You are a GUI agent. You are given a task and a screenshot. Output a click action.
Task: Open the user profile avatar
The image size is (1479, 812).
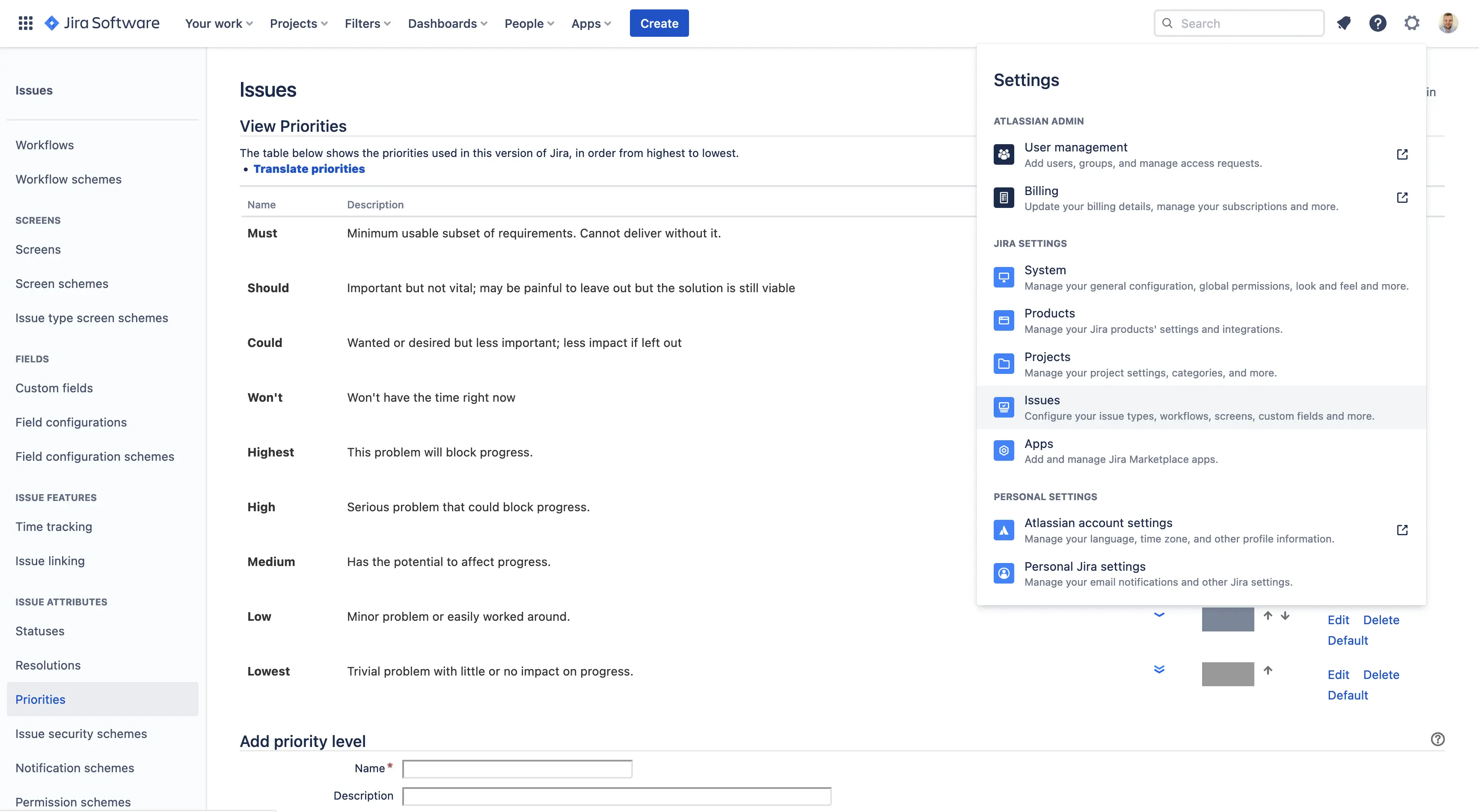click(x=1448, y=23)
